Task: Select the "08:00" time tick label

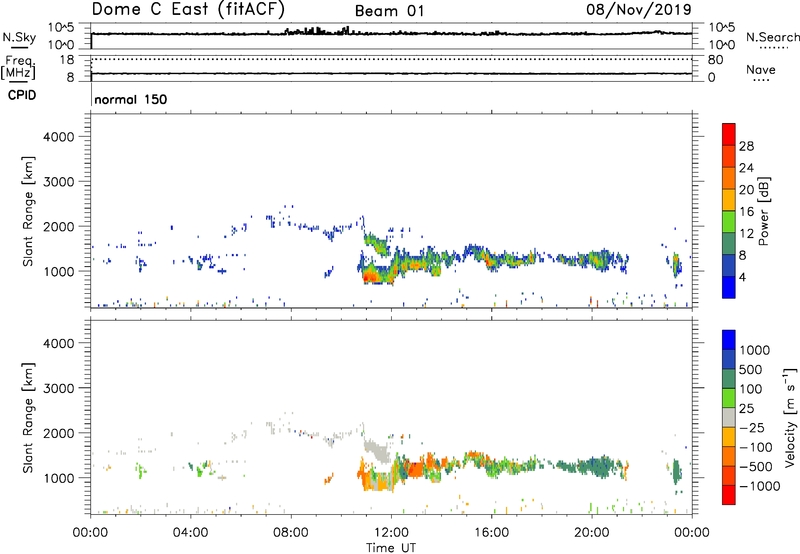Action: (291, 533)
